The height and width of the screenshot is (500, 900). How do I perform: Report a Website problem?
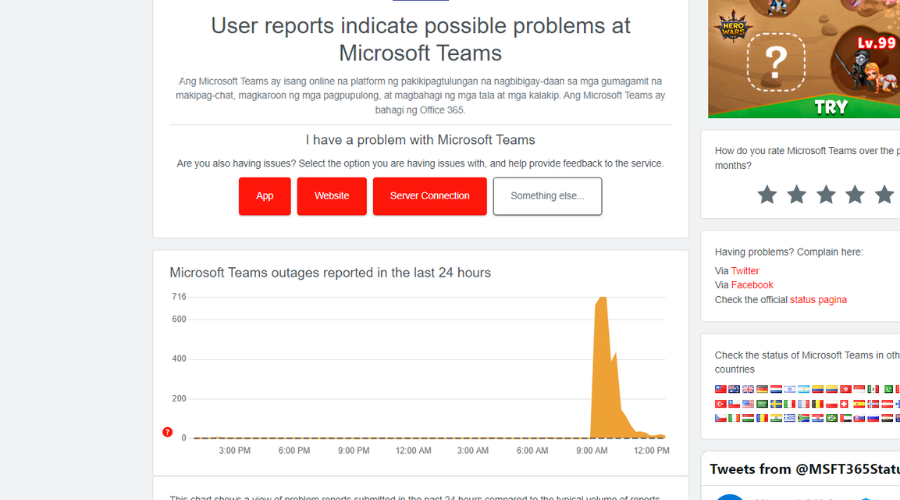click(332, 196)
